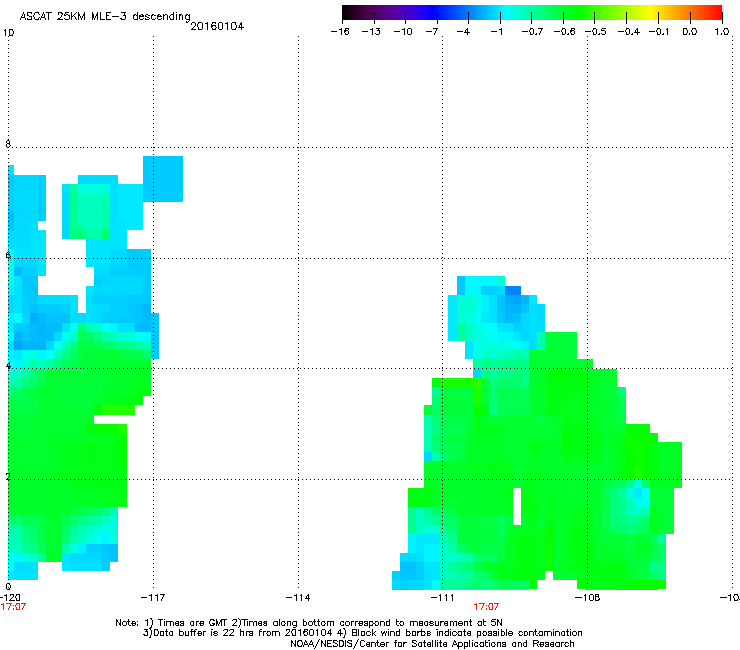Click the latitude axis label 8
The height and width of the screenshot is (650, 740).
tap(8, 144)
